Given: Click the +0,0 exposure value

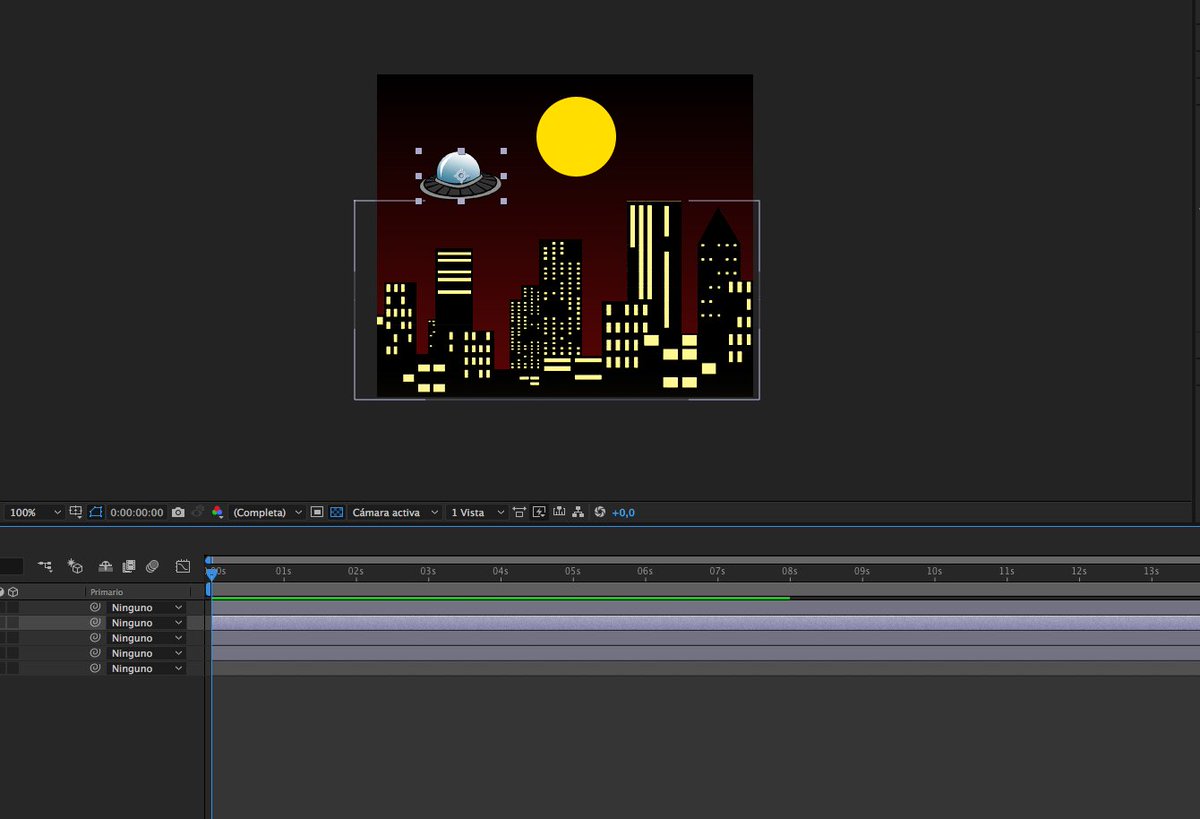Looking at the screenshot, I should pos(623,513).
